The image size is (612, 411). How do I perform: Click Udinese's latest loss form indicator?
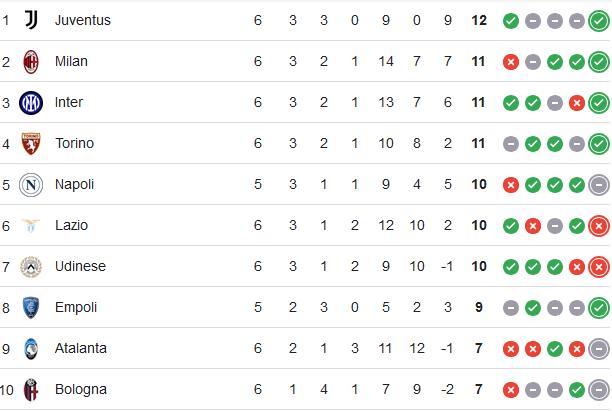(599, 267)
